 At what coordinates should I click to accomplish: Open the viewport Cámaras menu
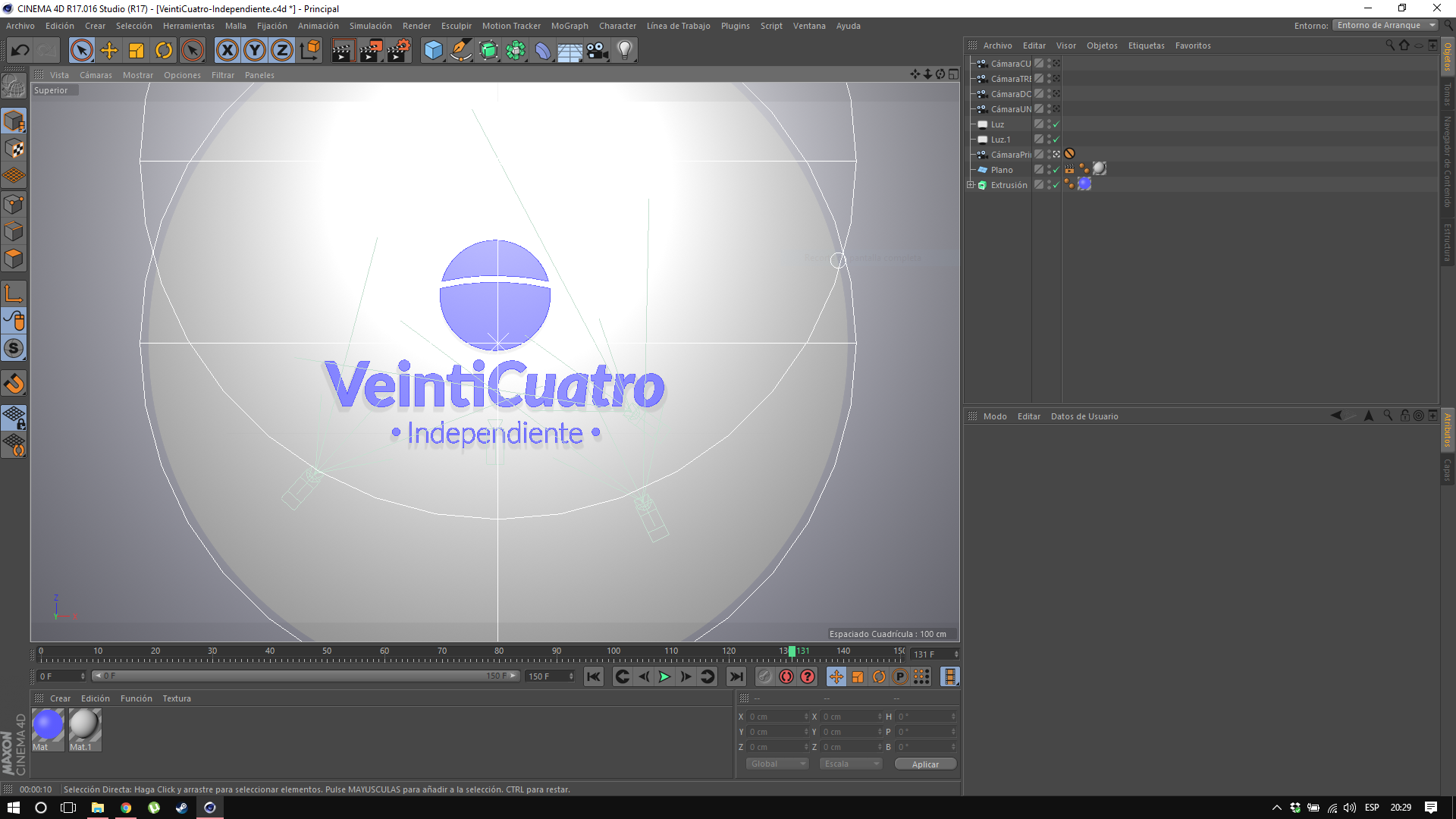pos(96,75)
